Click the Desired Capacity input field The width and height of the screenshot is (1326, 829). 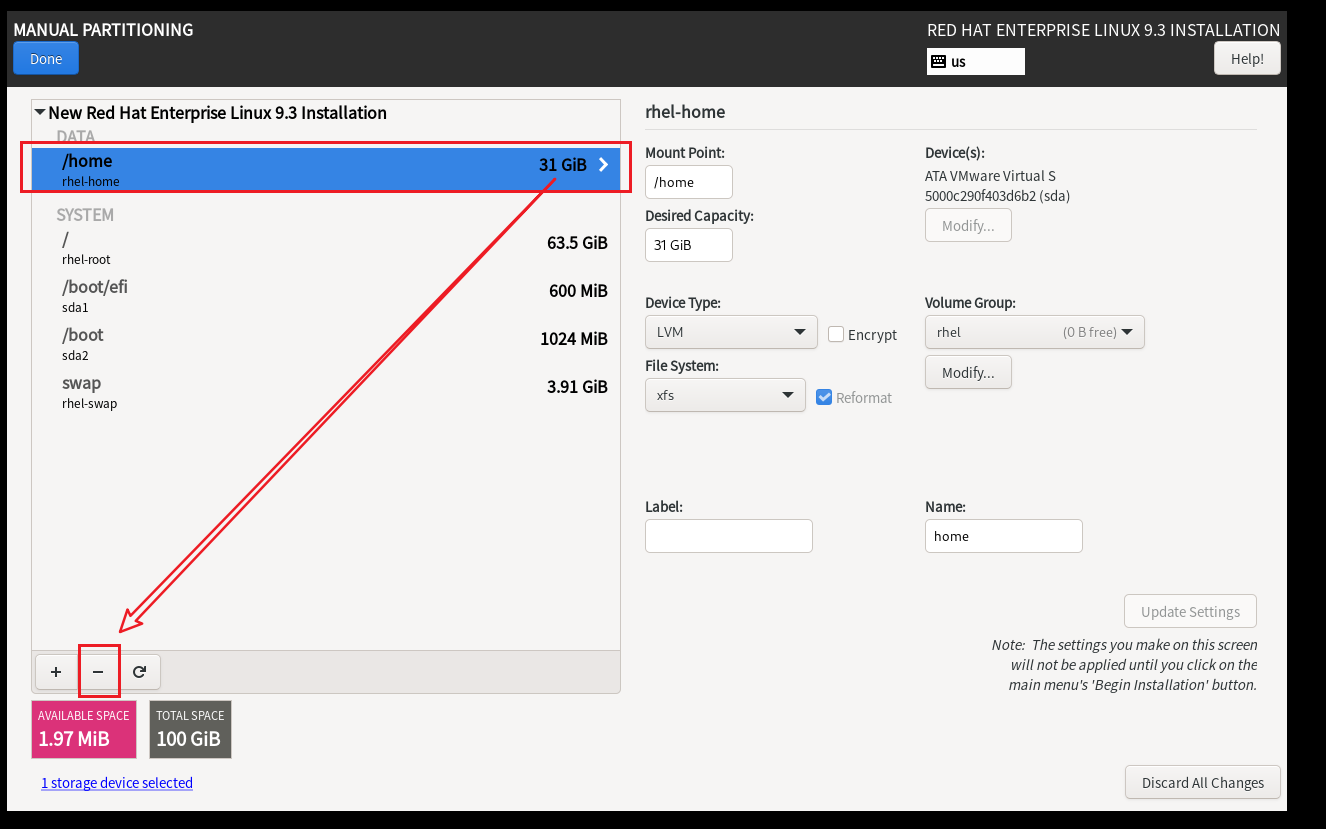(x=689, y=245)
